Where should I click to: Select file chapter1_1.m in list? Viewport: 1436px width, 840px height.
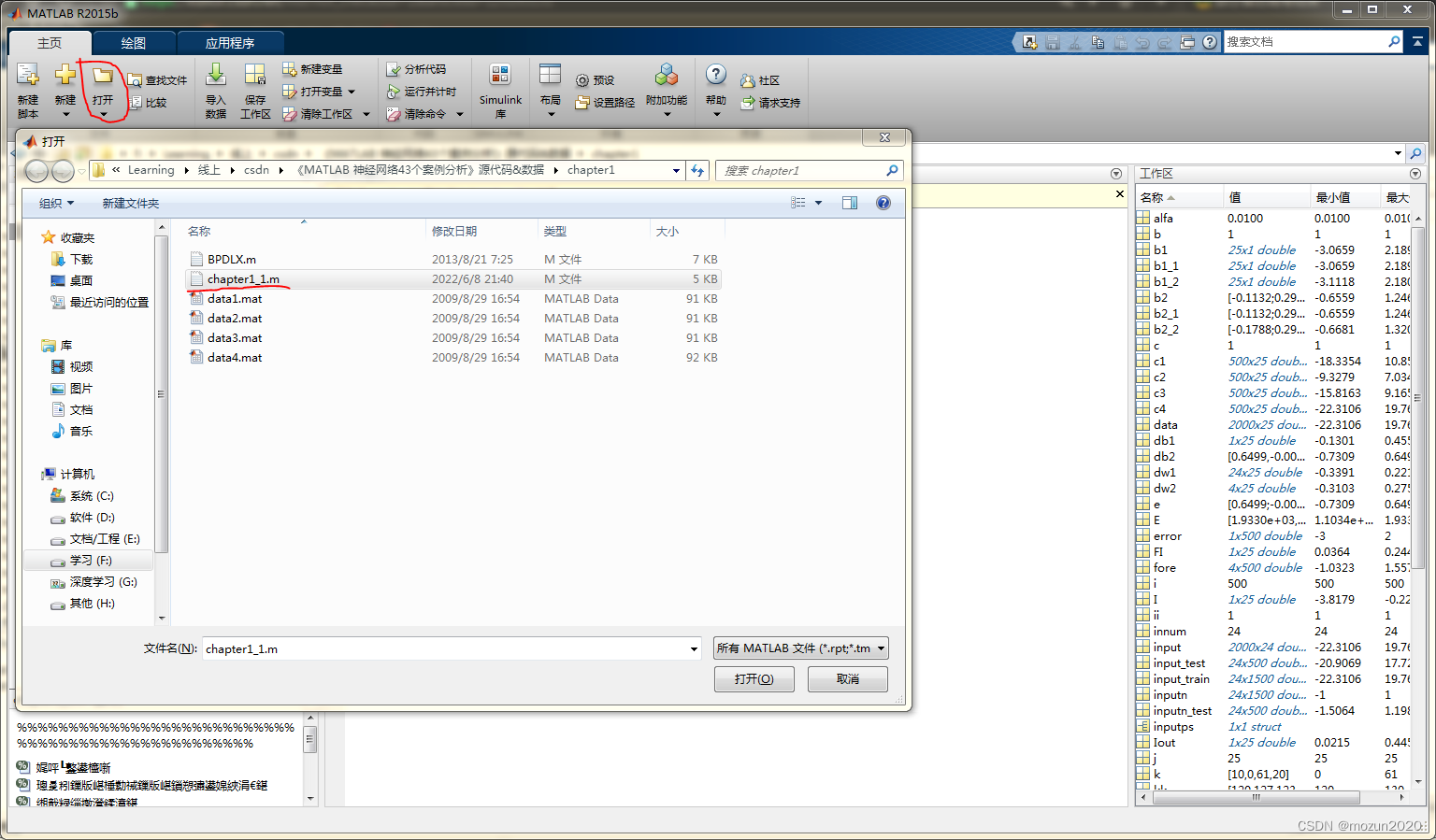pos(243,278)
